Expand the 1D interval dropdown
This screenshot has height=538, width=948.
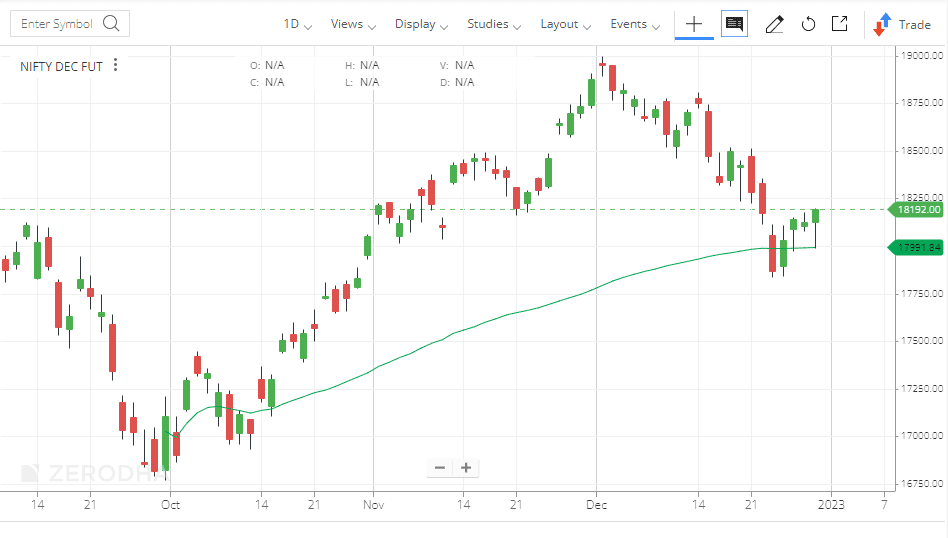(x=297, y=24)
